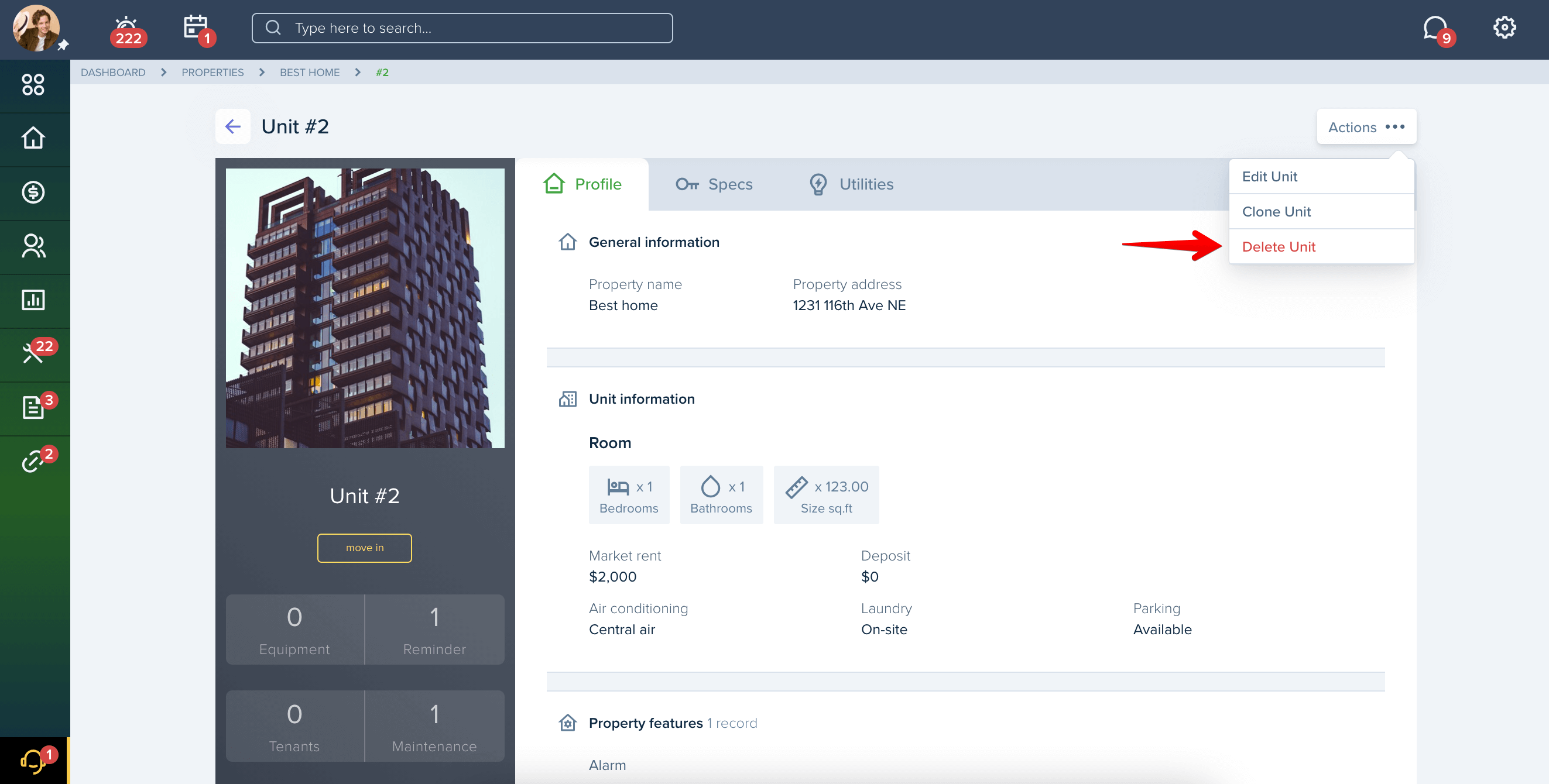Click the Bathrooms water drop icon
The image size is (1549, 784).
click(x=710, y=487)
